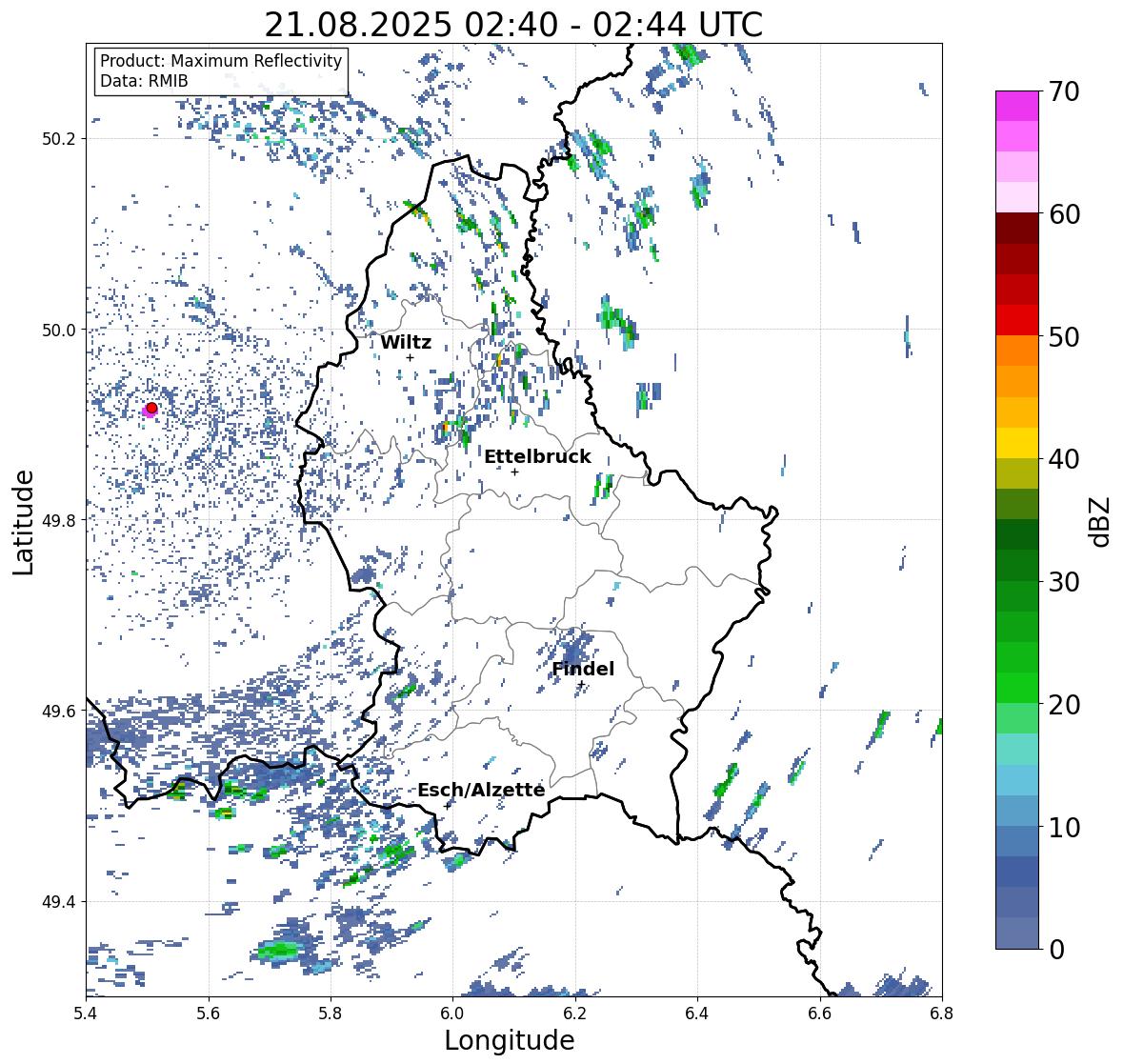The image size is (1123, 1064).
Task: Click the cross marker below Wiltz label
Action: coord(410,357)
